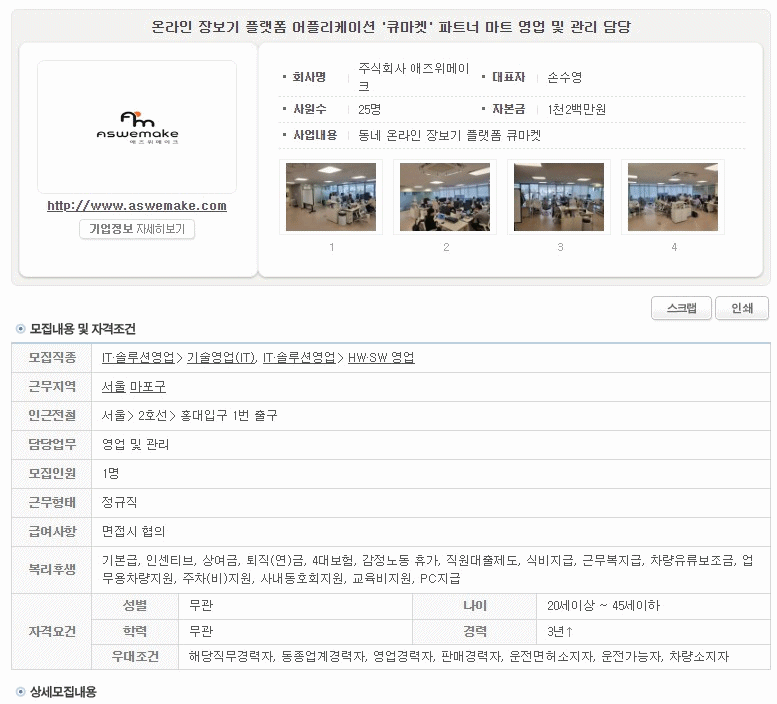
Task: Click capital value 1천2백만원
Action: [576, 109]
